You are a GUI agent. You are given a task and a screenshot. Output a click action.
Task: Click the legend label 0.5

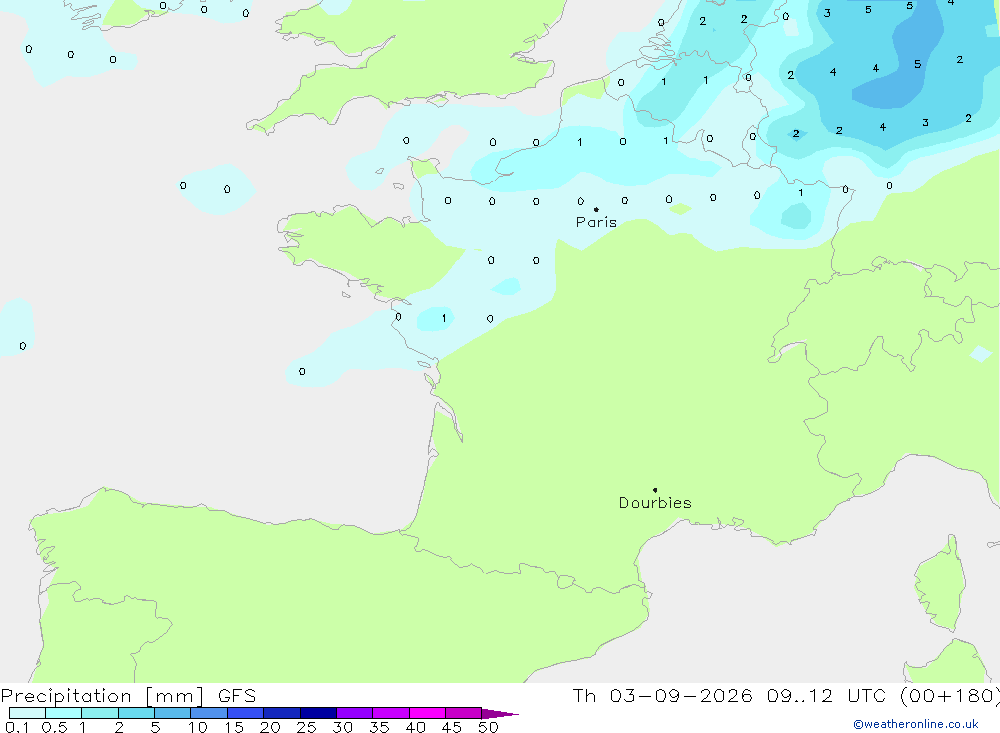coord(55,727)
